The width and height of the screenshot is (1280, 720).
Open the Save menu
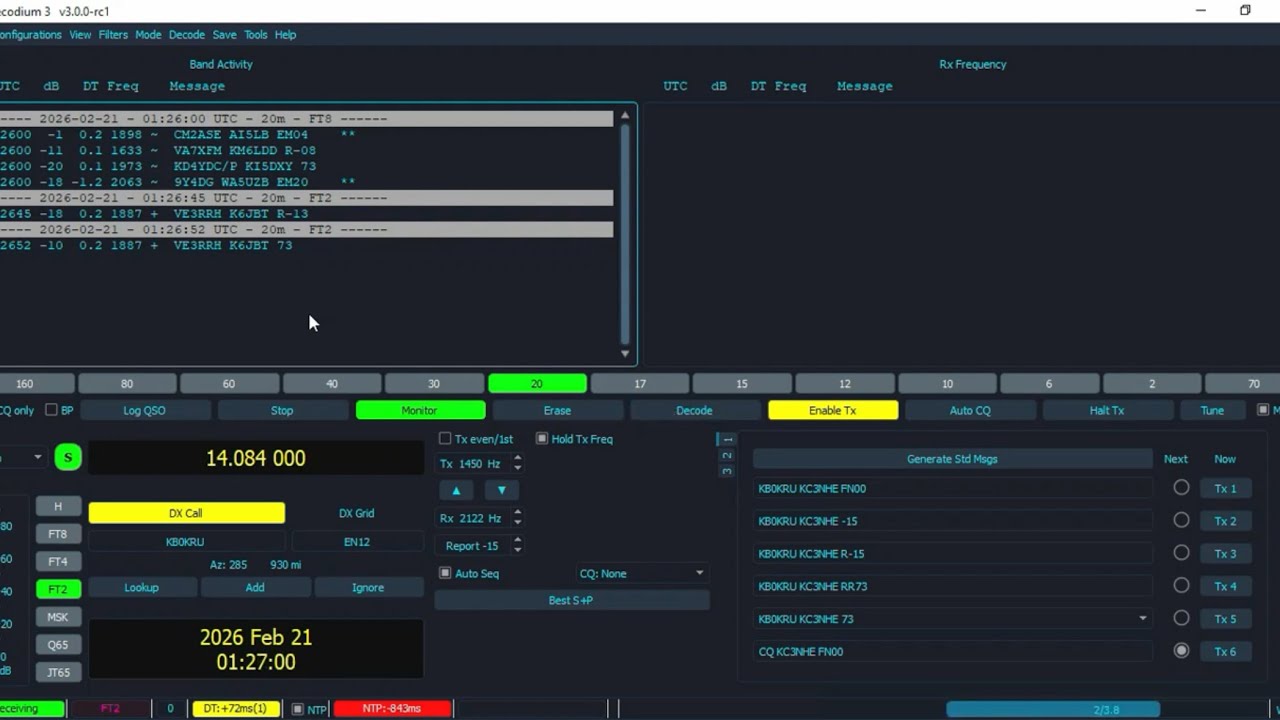click(224, 34)
